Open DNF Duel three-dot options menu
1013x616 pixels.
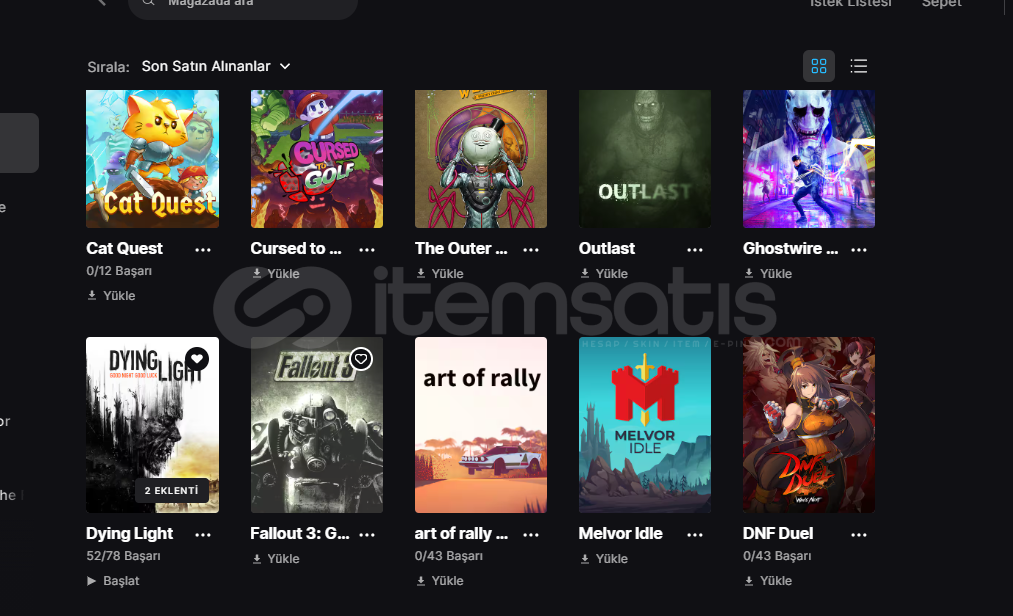(x=859, y=535)
